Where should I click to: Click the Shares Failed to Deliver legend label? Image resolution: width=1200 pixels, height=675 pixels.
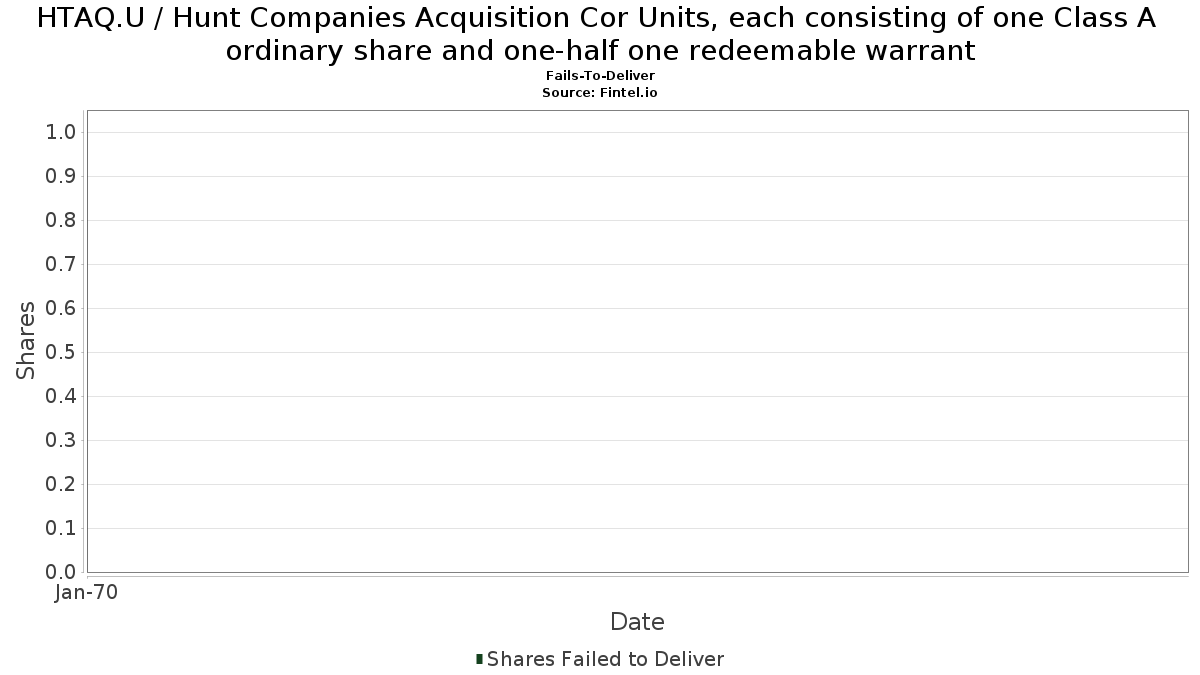pyautogui.click(x=605, y=659)
